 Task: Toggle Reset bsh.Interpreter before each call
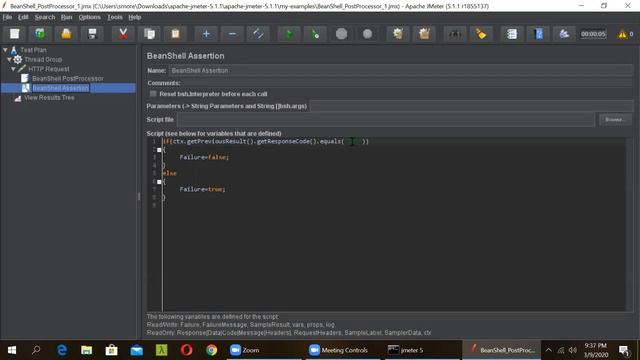point(153,94)
